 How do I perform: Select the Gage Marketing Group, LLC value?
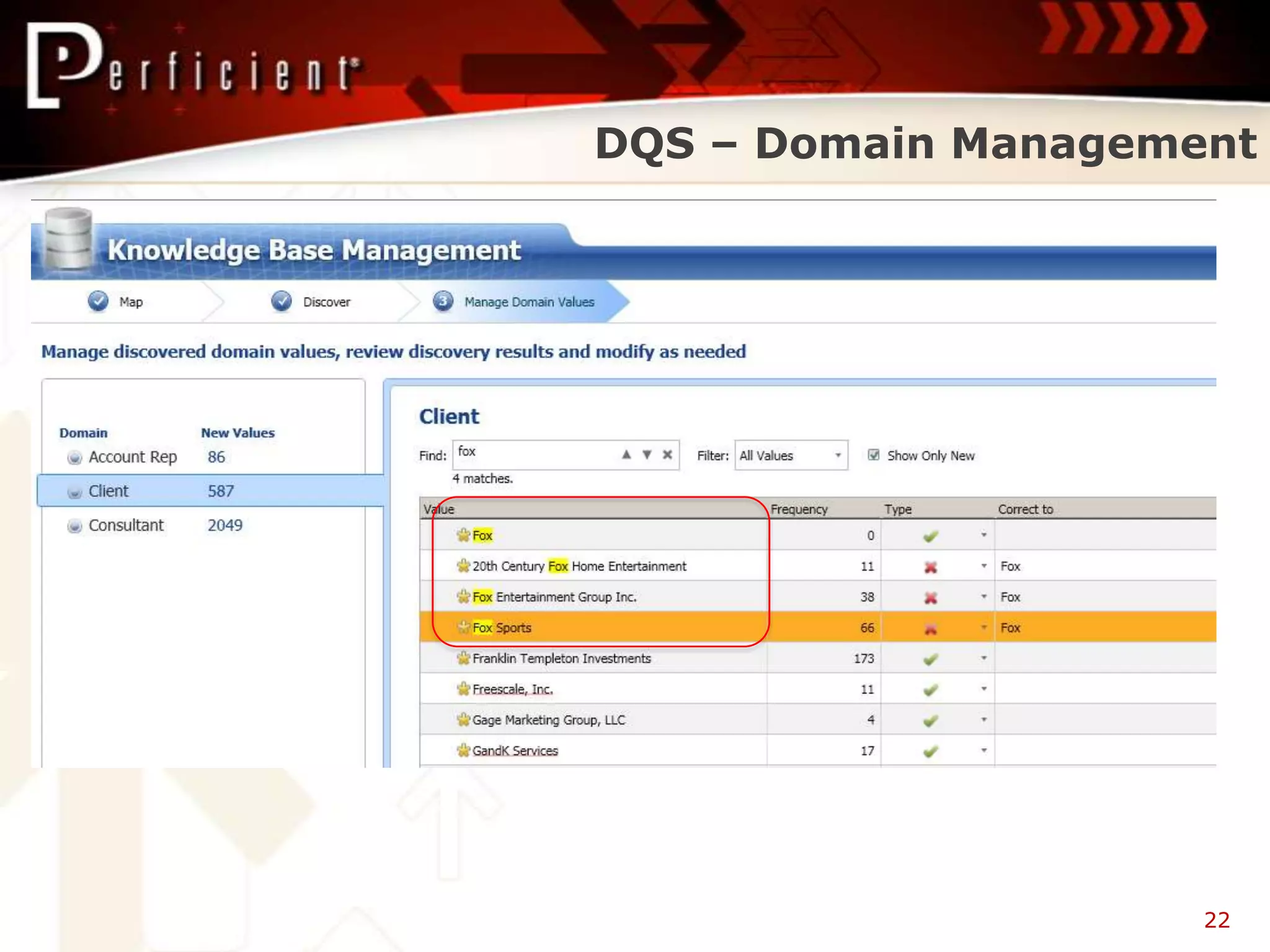(549, 720)
